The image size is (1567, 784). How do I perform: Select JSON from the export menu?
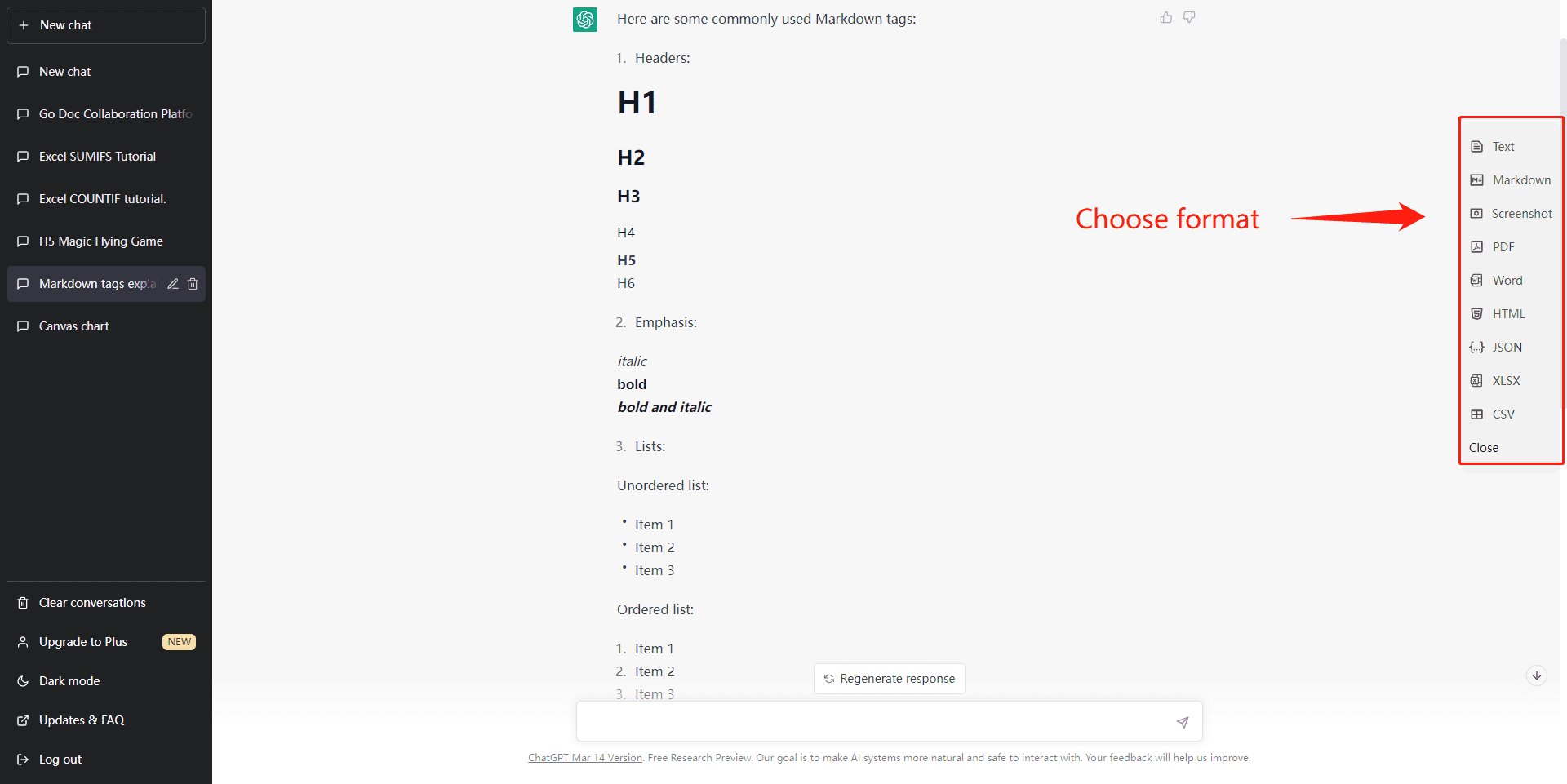coord(1506,347)
